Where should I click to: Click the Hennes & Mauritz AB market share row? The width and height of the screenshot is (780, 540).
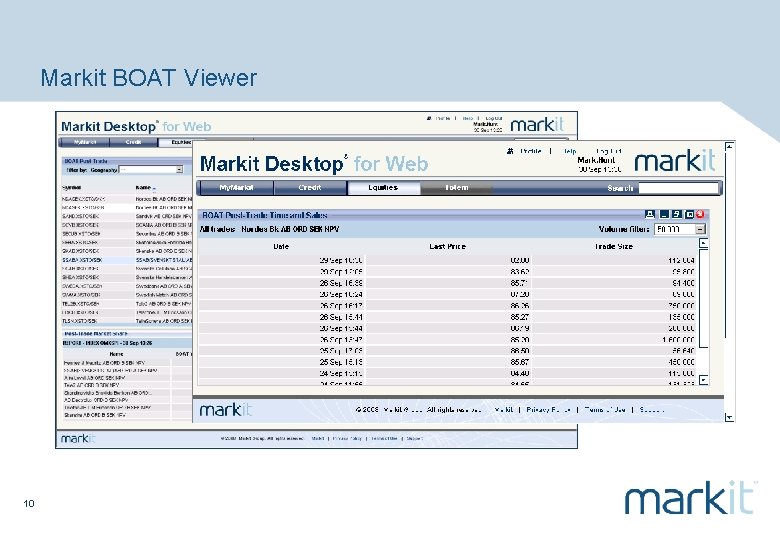coord(127,363)
